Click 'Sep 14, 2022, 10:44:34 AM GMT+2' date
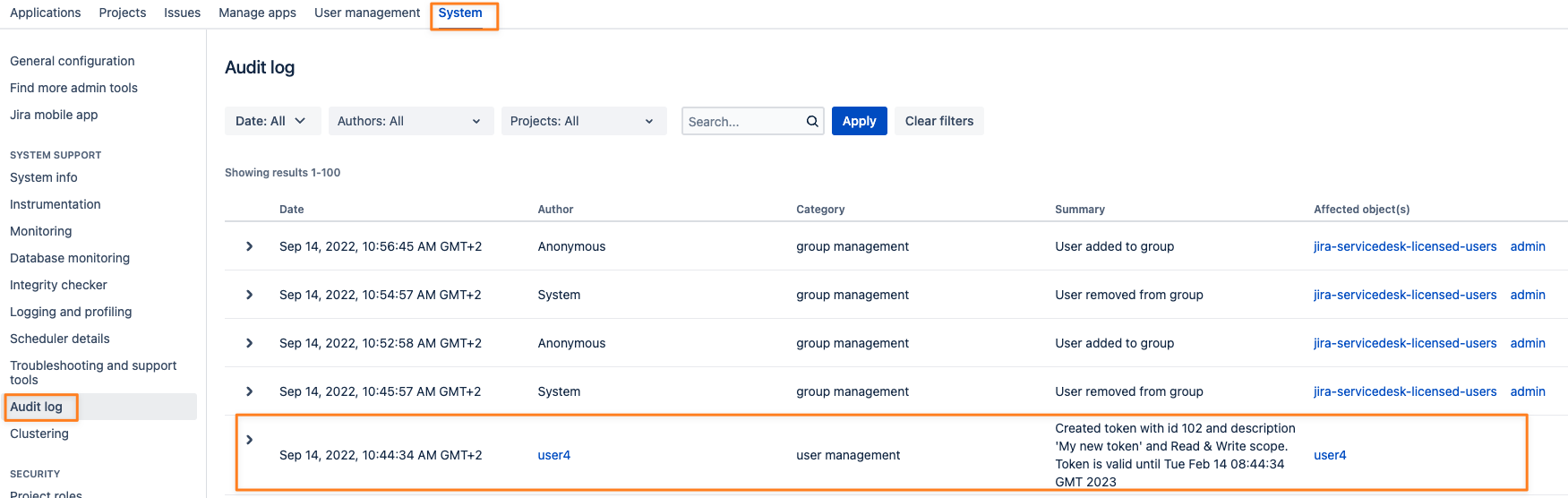Image resolution: width=1568 pixels, height=498 pixels. tap(381, 455)
